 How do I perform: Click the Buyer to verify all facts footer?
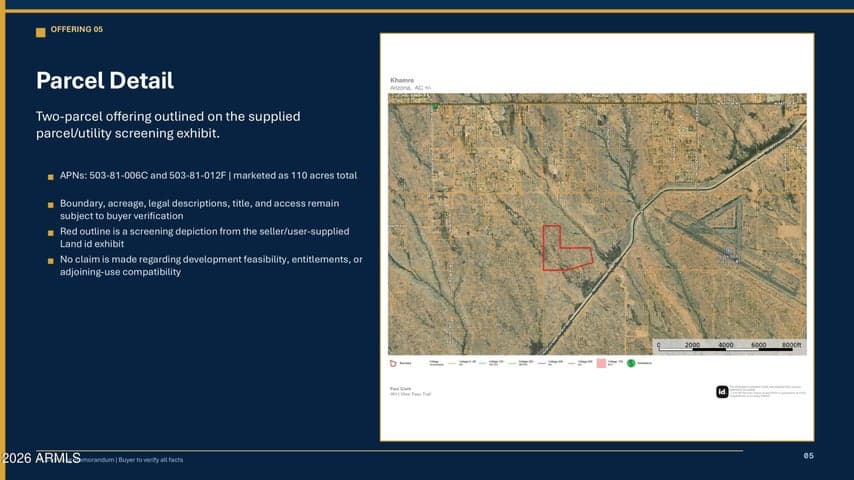(151, 460)
